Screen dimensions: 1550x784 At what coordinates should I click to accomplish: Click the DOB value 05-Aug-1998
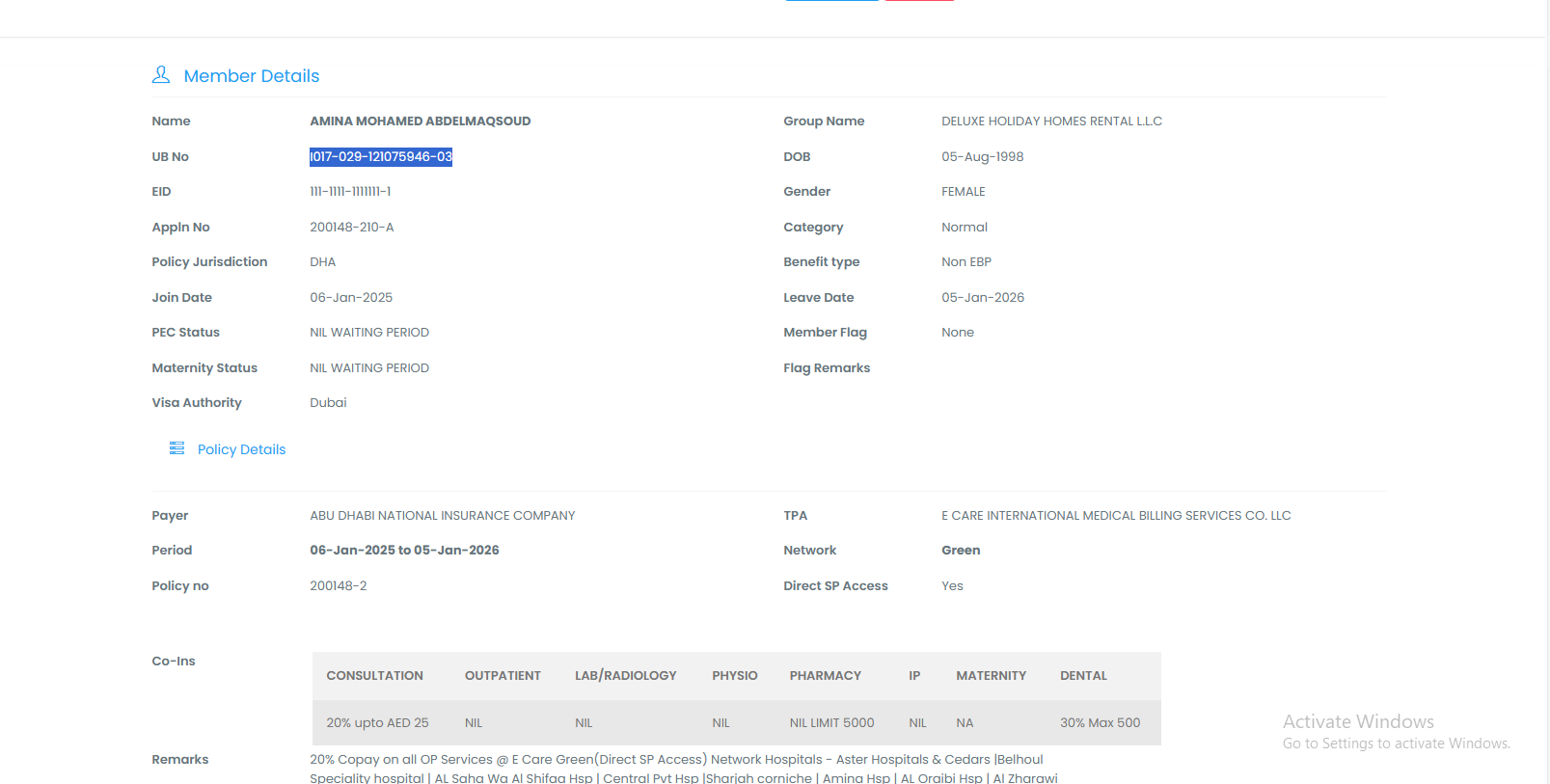[982, 157]
